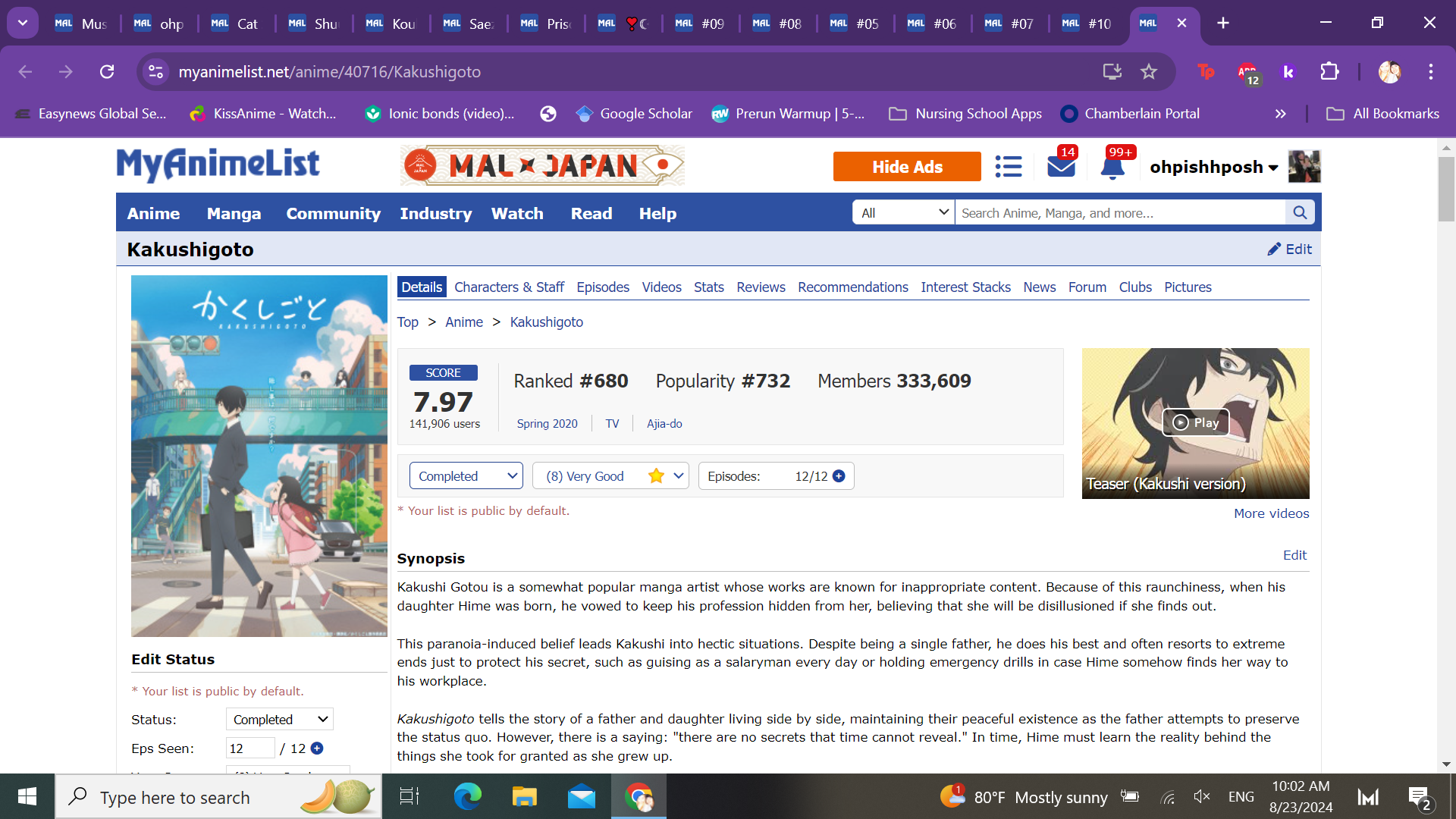Open the notifications bell icon
Viewport: 1456px width, 819px height.
(1112, 167)
